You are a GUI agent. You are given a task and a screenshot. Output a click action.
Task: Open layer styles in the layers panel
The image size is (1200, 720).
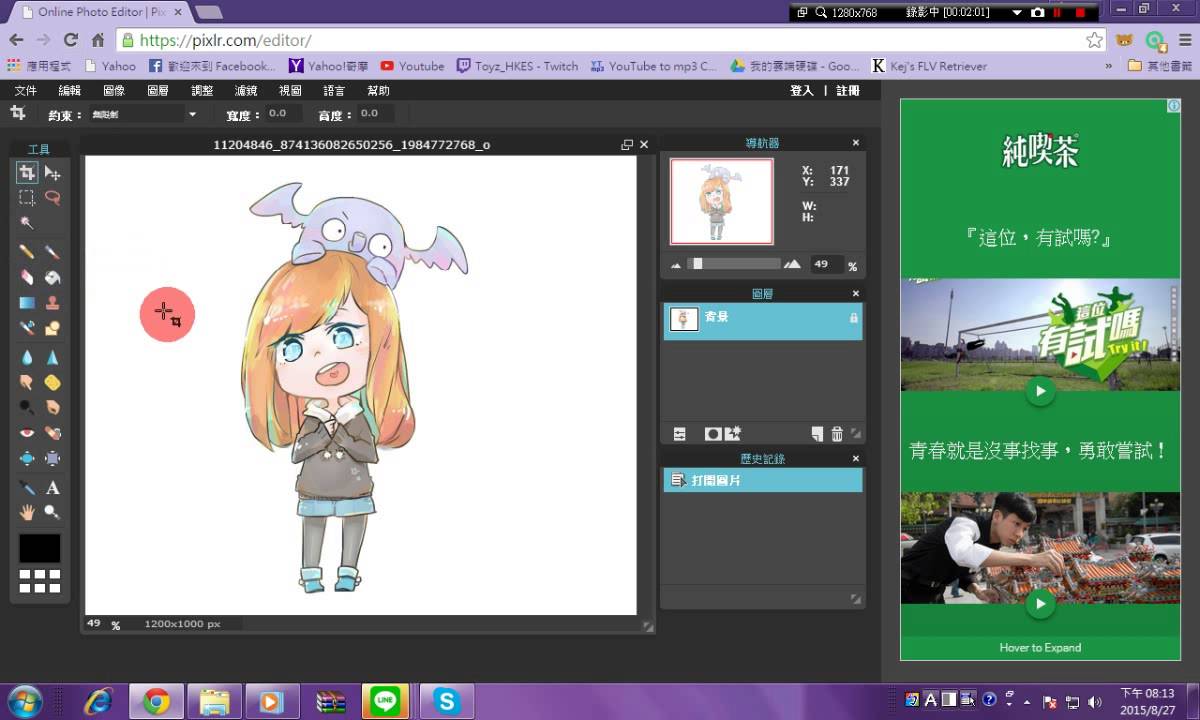(732, 434)
